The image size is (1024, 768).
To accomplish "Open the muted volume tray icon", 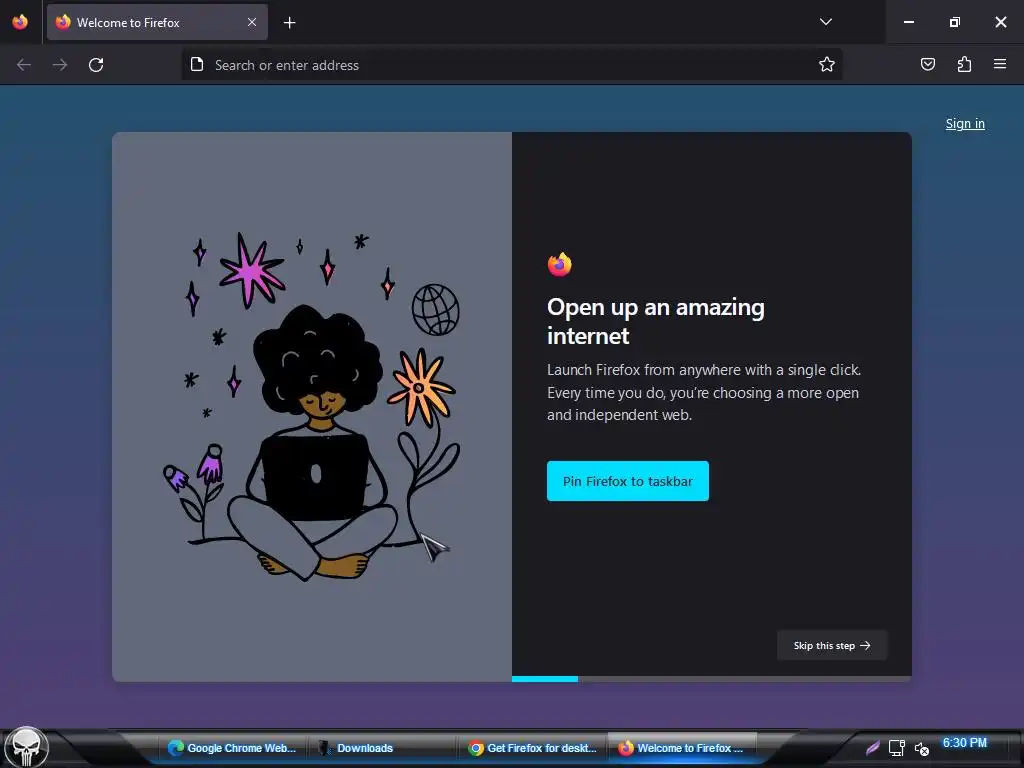I will 921,749.
